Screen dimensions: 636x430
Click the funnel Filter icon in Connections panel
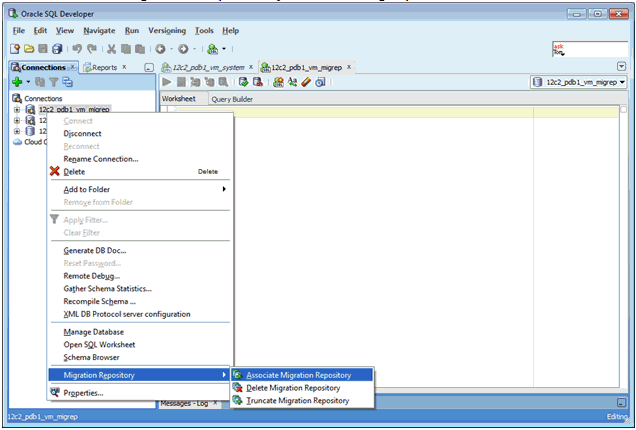(54, 82)
